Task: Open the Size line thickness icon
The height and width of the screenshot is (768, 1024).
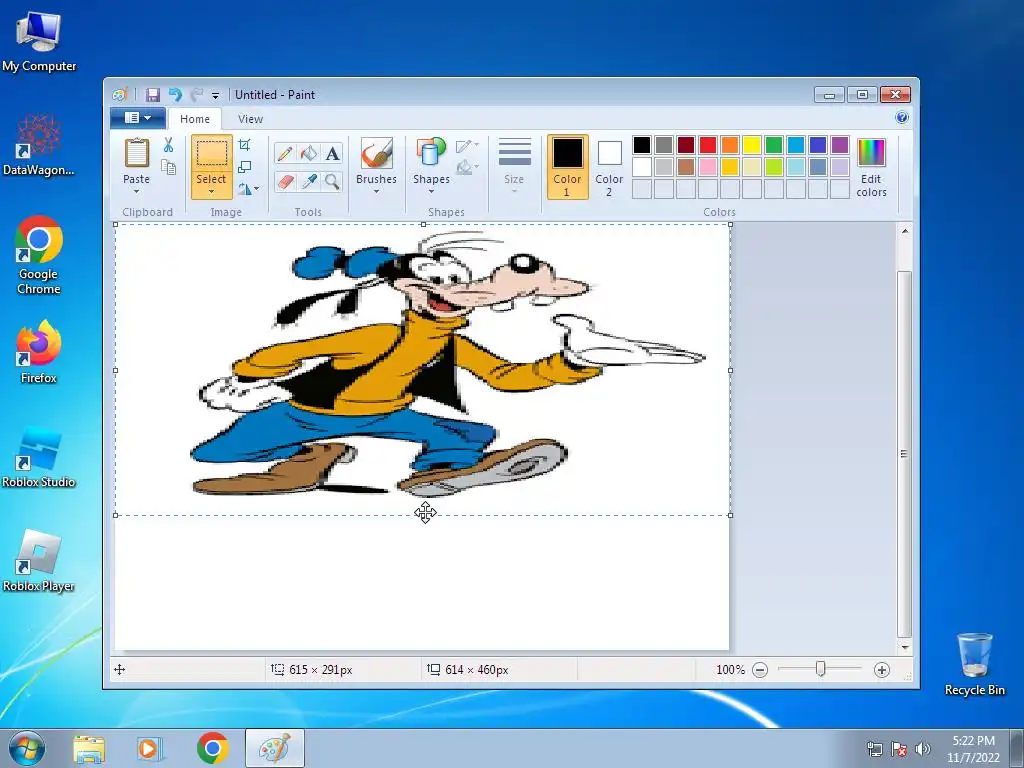Action: pos(515,152)
